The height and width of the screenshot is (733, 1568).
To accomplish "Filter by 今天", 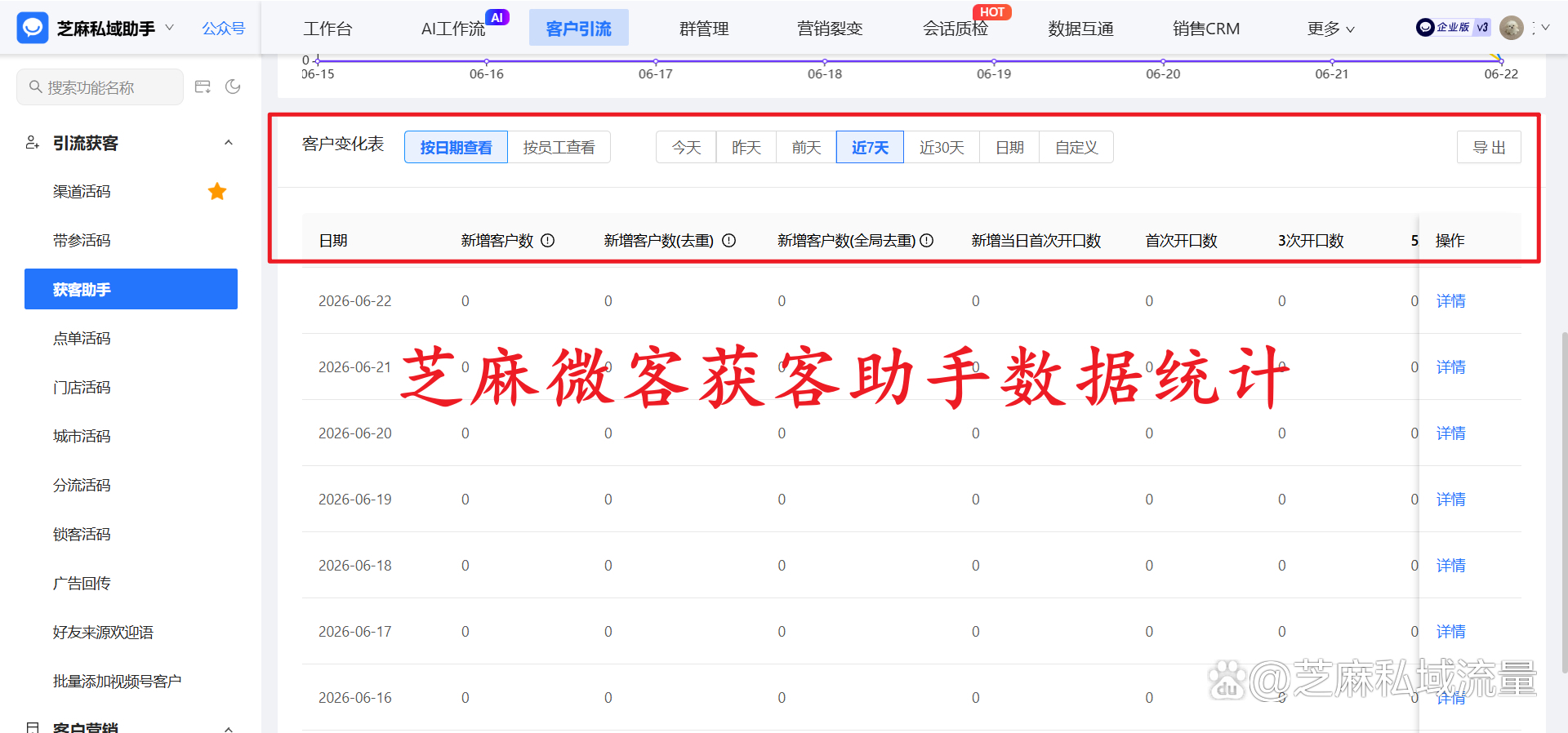I will point(686,147).
